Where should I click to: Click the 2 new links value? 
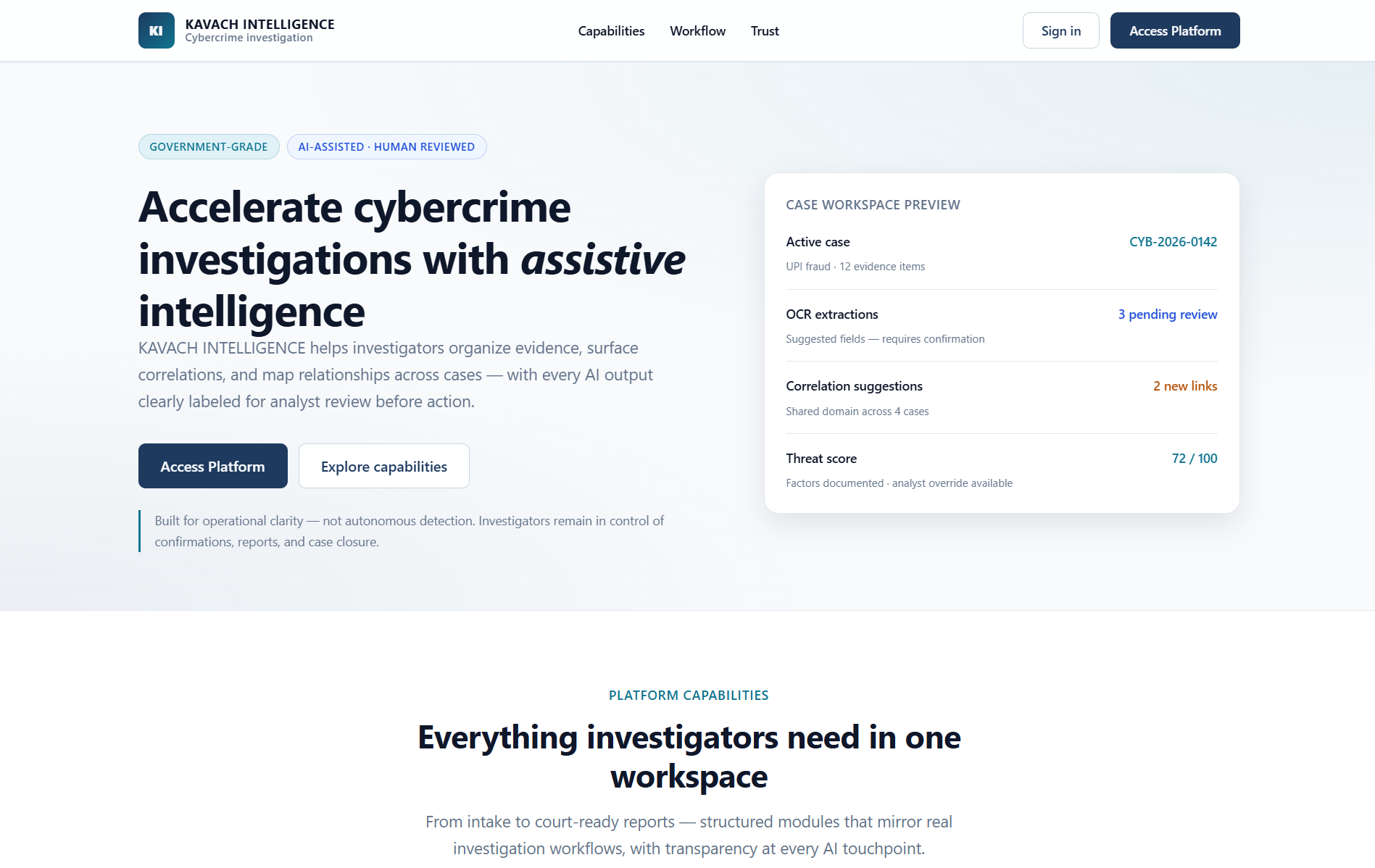1185,386
